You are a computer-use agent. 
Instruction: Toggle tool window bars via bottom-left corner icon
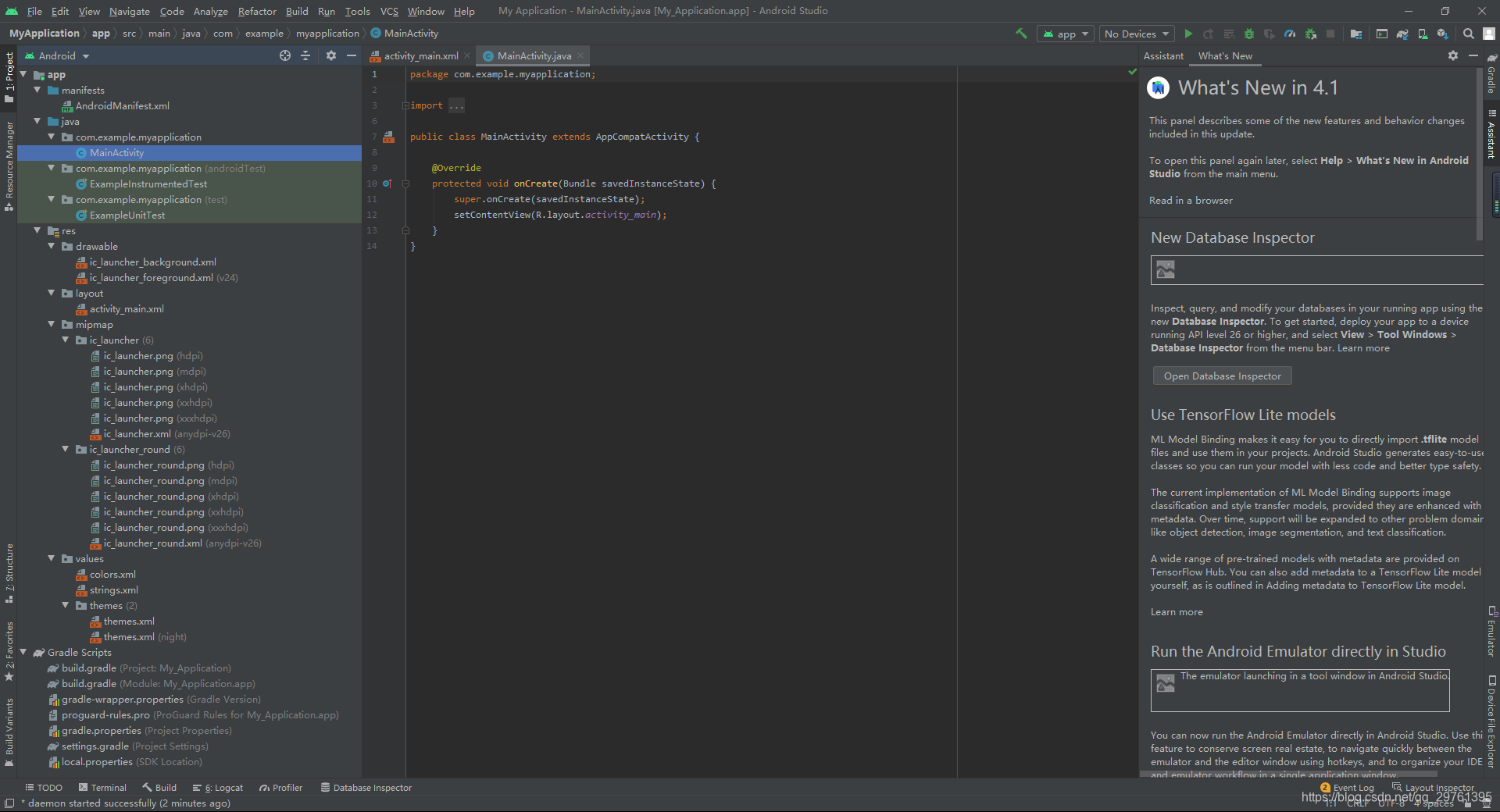coord(9,803)
